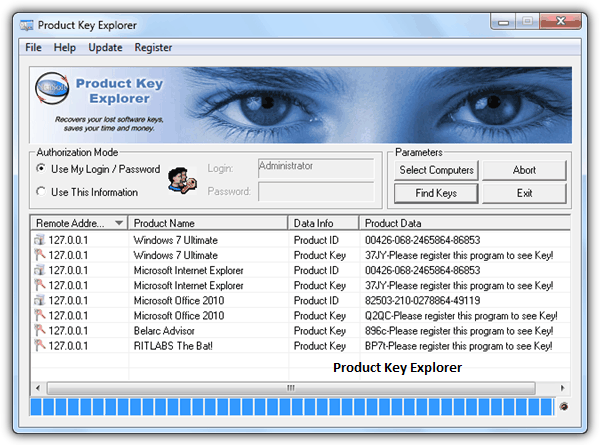600x445 pixels.
Task: Open the Help menu
Action: pyautogui.click(x=64, y=47)
